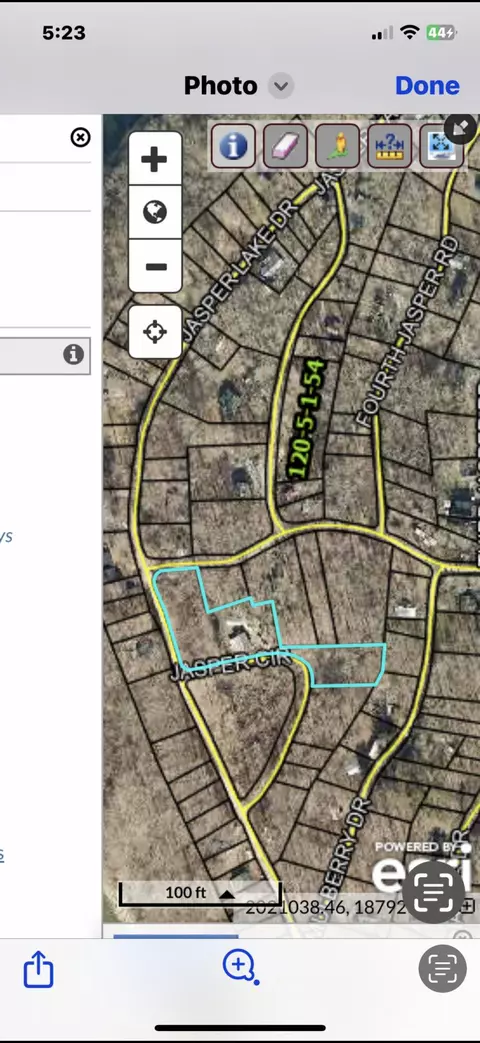Open the street view figure tool
Viewport: 480px width, 1043px height.
[x=338, y=145]
